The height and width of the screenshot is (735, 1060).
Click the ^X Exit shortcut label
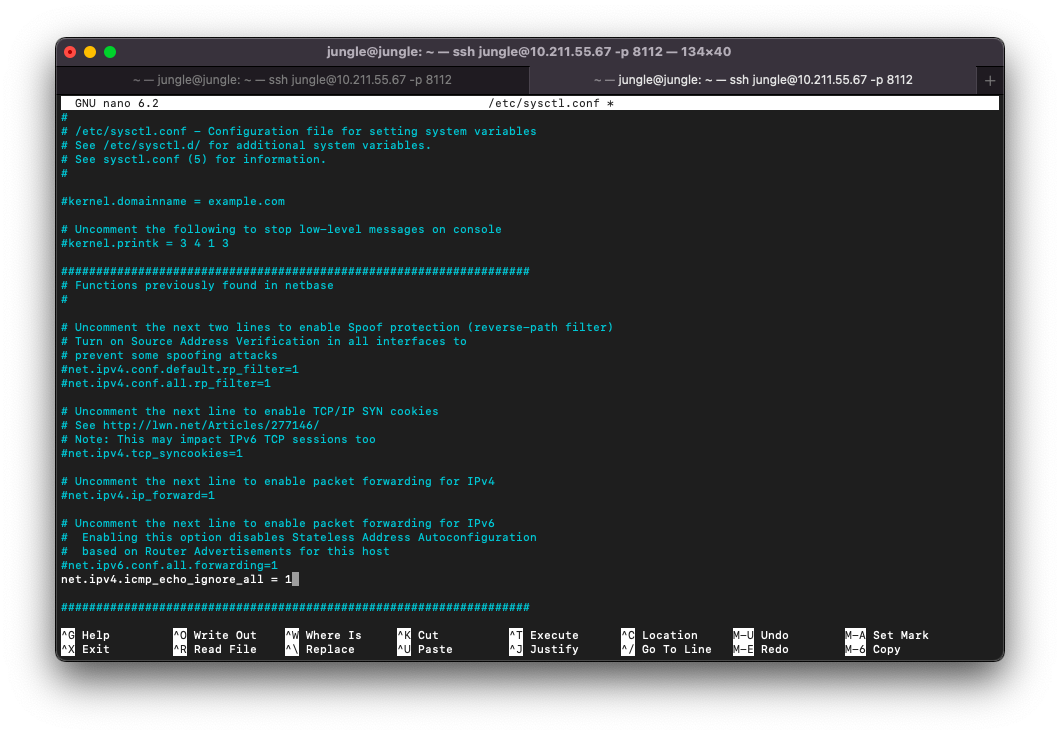click(86, 649)
